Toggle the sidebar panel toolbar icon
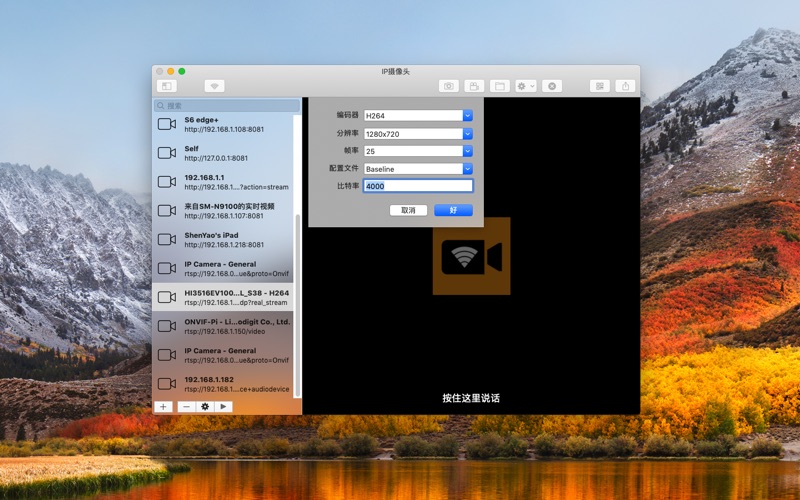 pos(166,86)
